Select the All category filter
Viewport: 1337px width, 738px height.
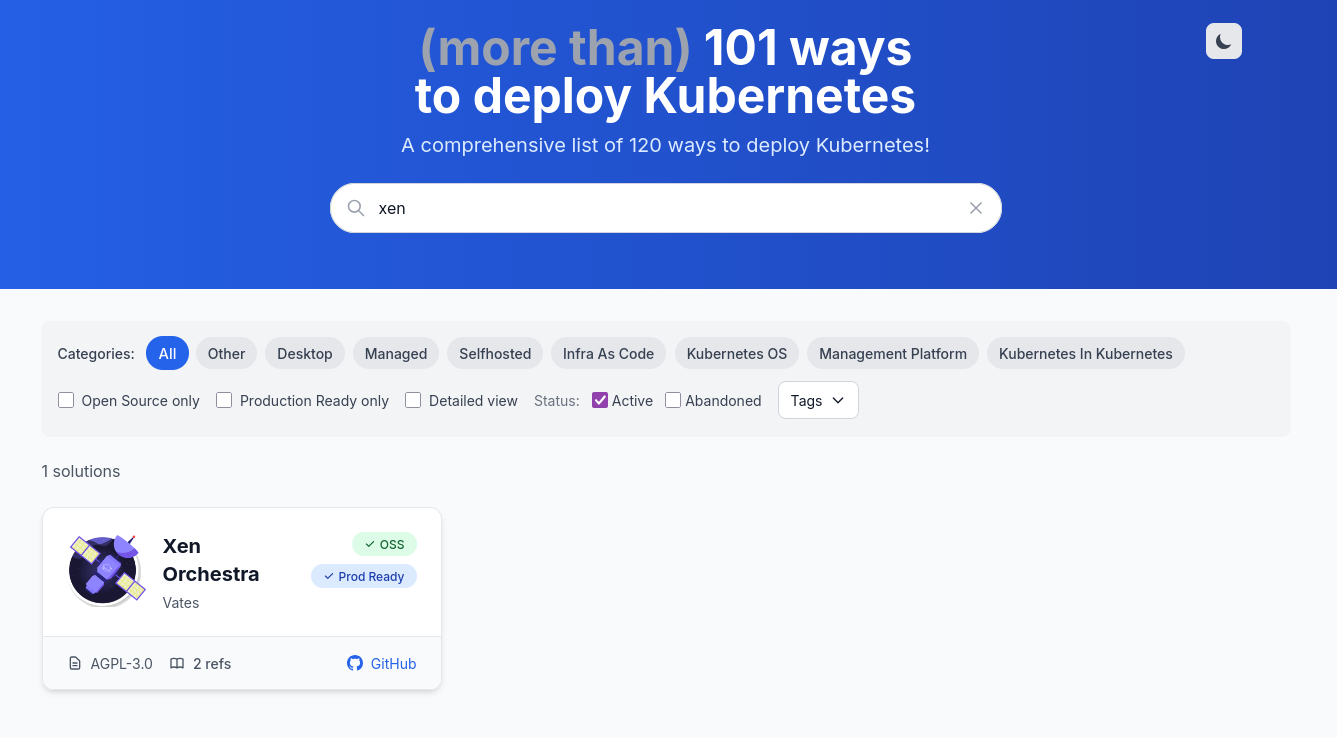coord(167,353)
